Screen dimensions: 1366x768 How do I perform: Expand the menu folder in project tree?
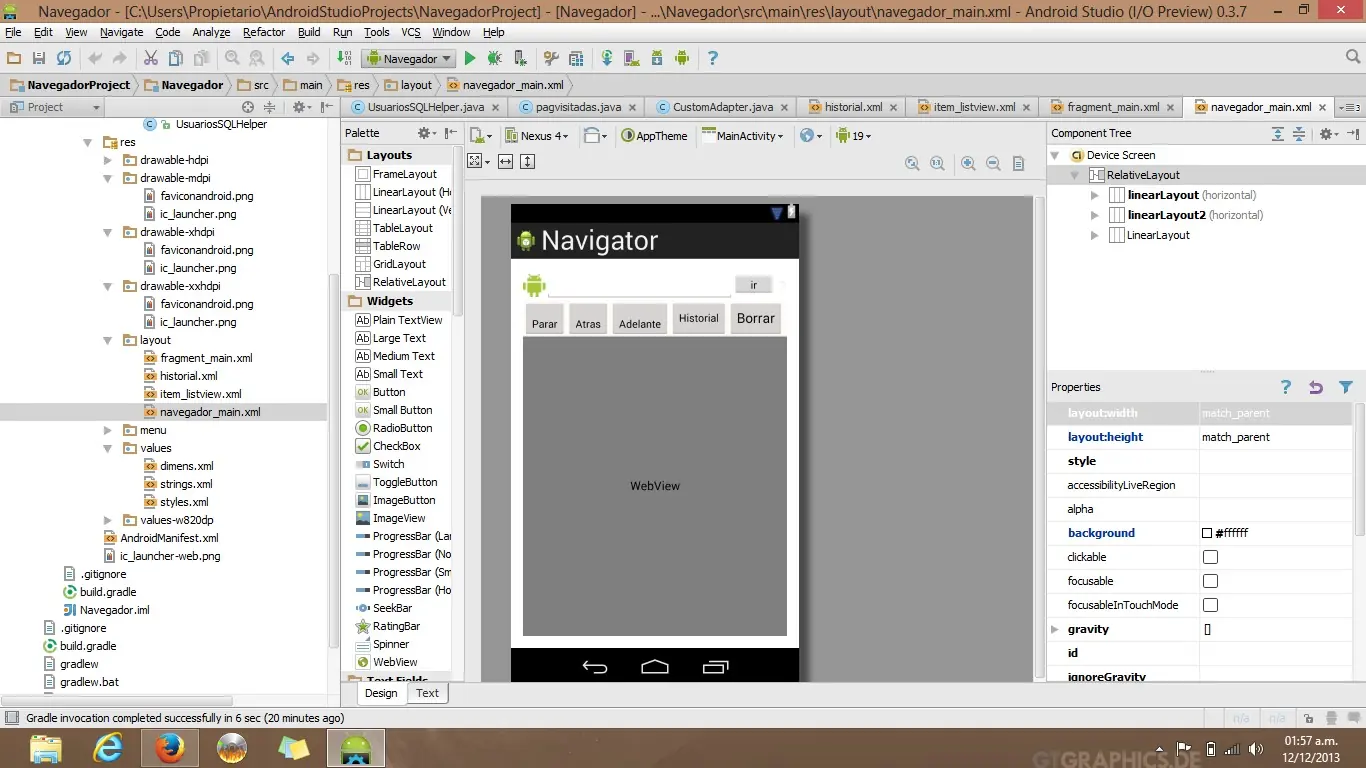[108, 430]
